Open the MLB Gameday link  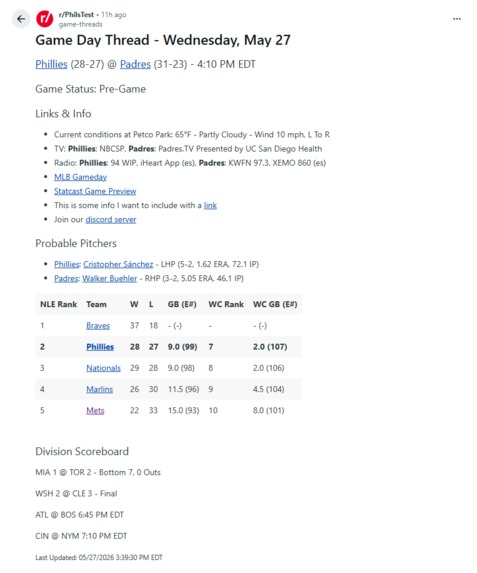(x=80, y=177)
